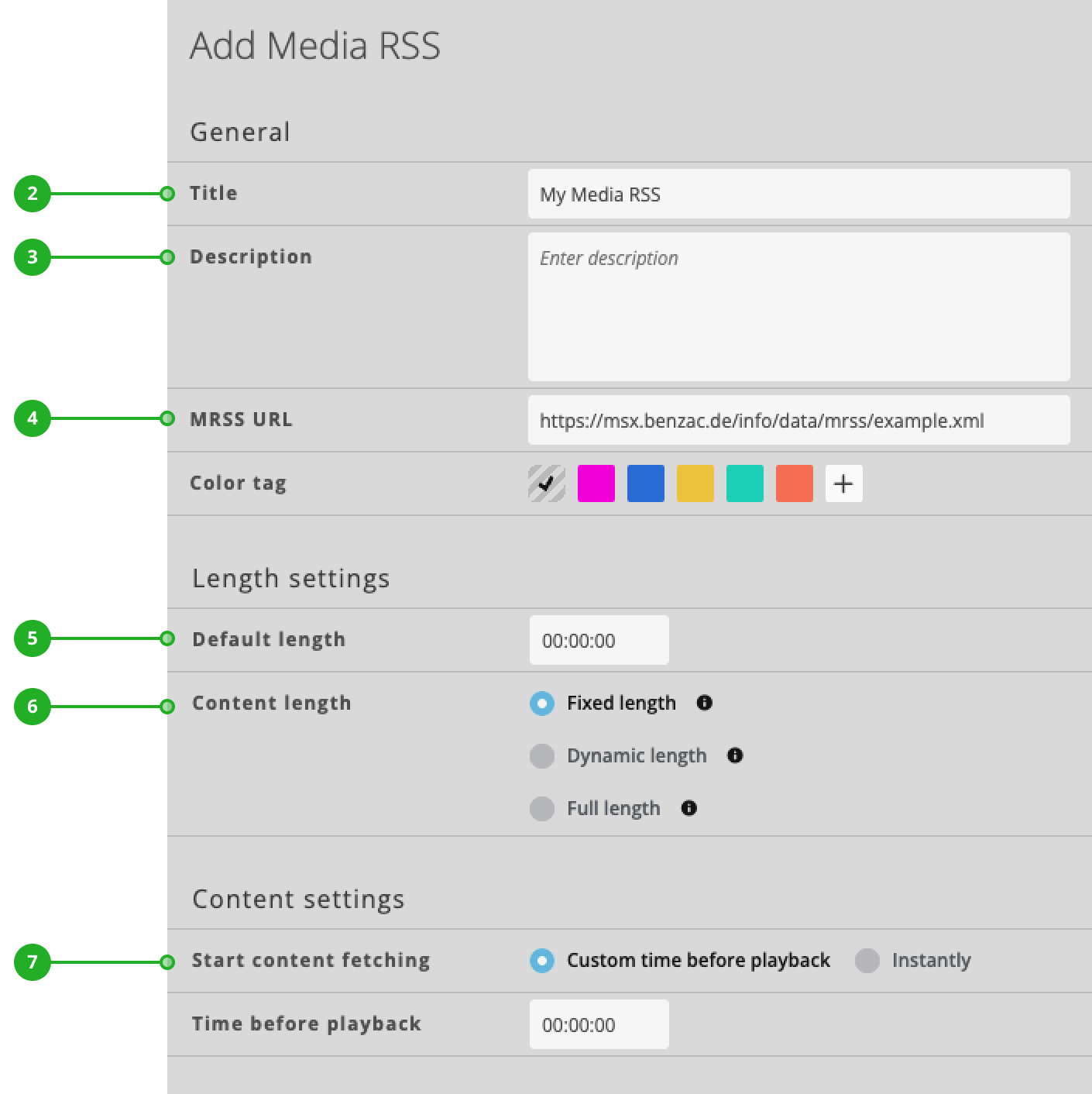The height and width of the screenshot is (1094, 1092).
Task: Switch content fetching to Instantly
Action: coord(867,961)
